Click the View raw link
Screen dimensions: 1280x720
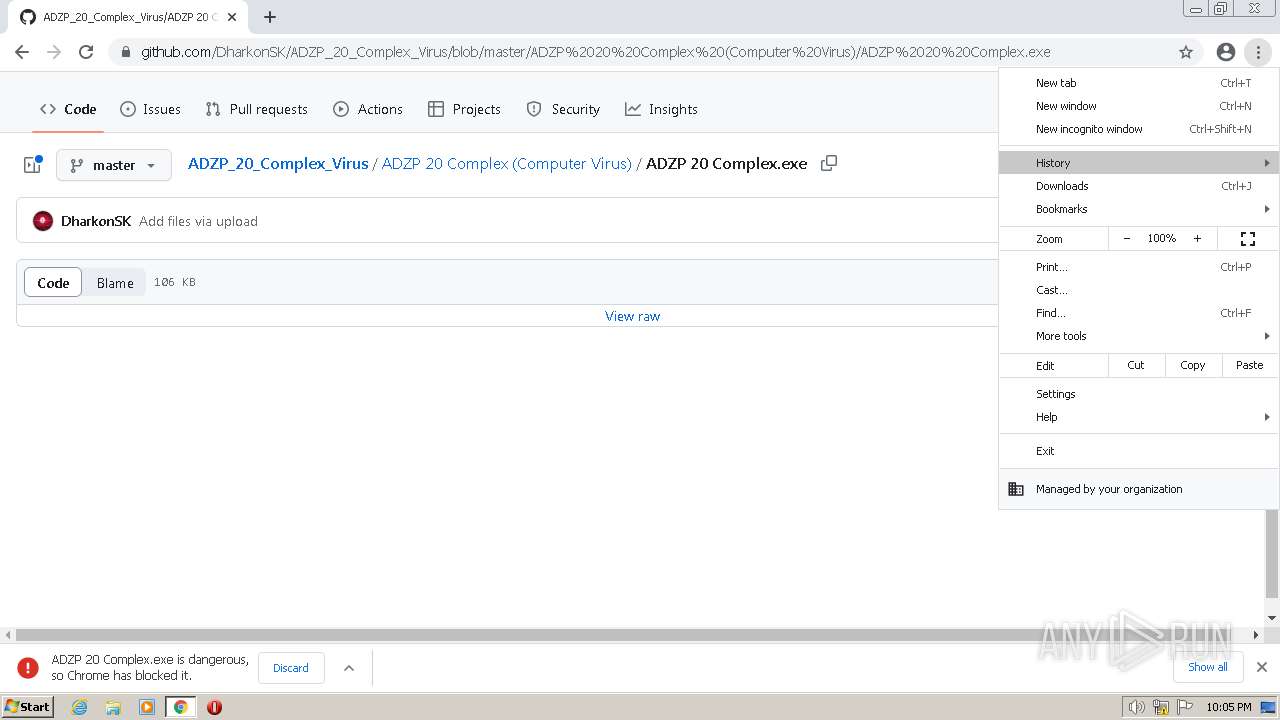click(633, 316)
